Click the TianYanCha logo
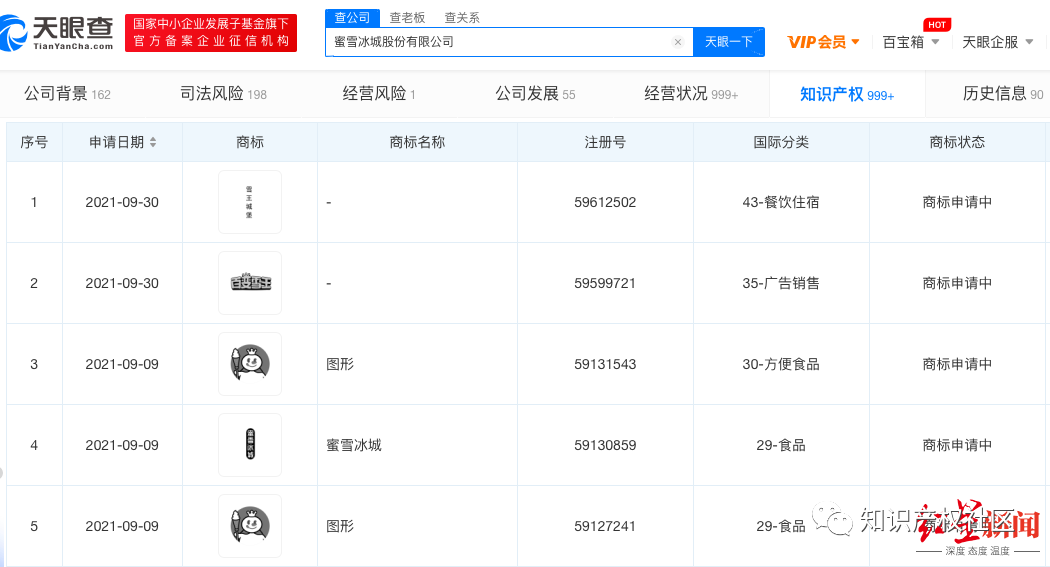Screen dimensions: 1050x567 coord(57,33)
